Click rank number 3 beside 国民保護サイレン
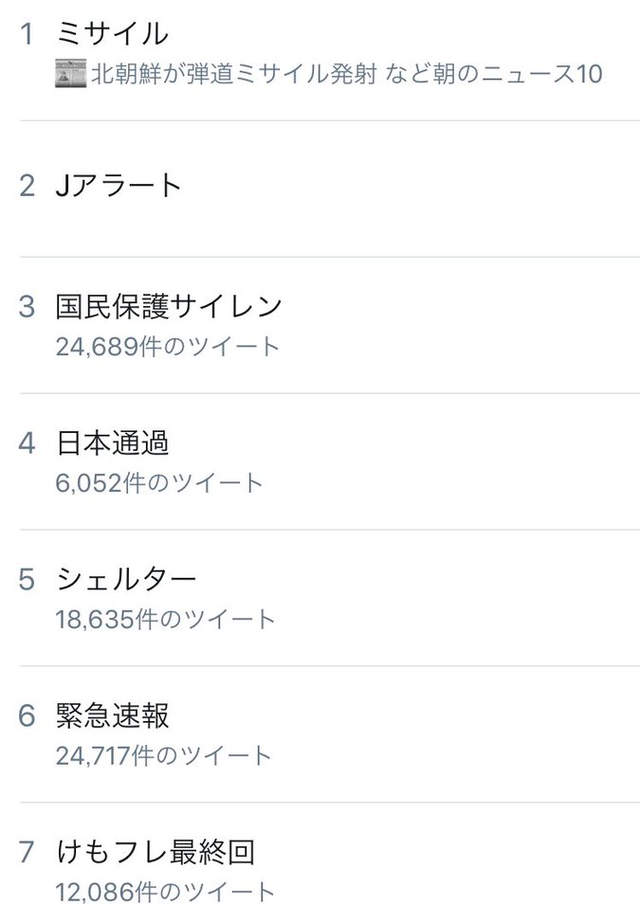 click(27, 306)
